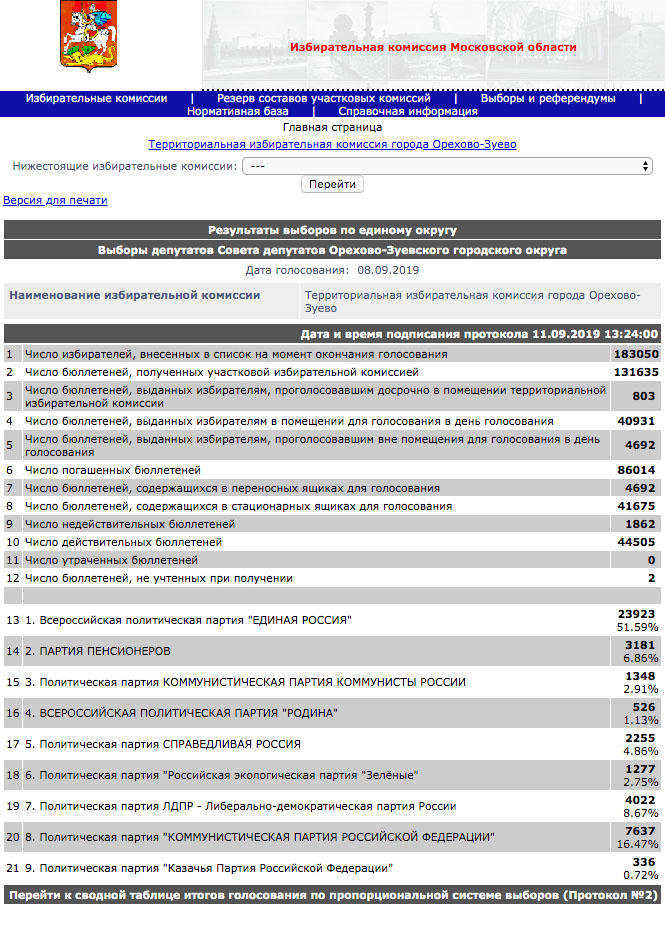Select the vote count 23923
Image resolution: width=665 pixels, height=929 pixels.
[636, 614]
